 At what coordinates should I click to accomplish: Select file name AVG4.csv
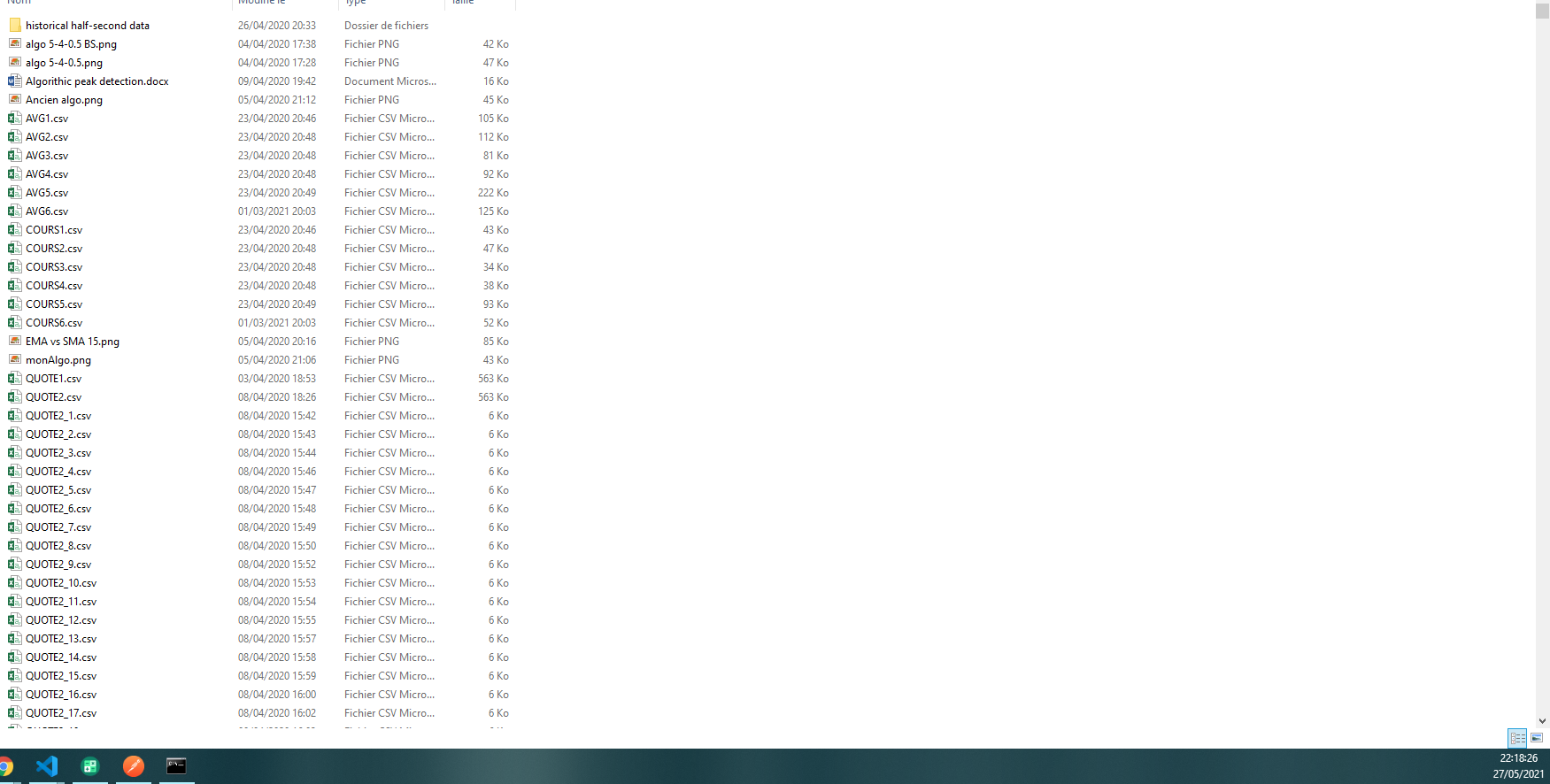(47, 174)
